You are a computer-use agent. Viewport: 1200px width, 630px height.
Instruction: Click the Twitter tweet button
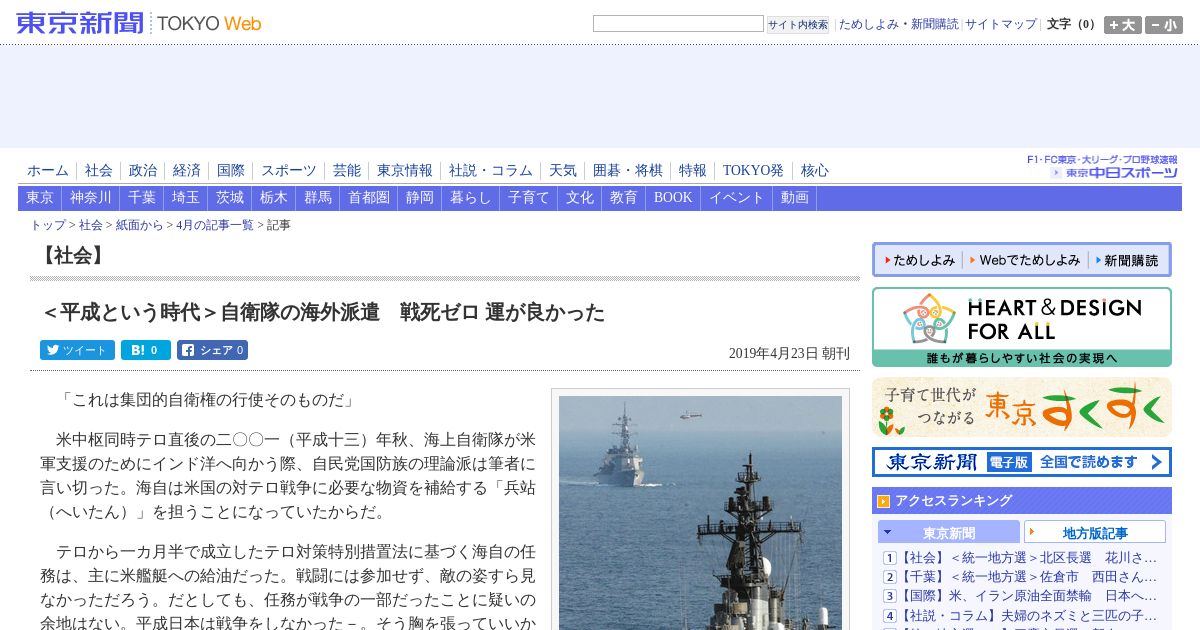point(77,350)
